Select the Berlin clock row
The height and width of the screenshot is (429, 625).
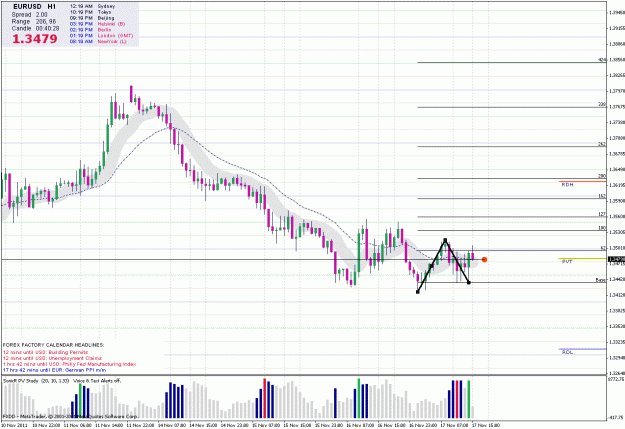point(90,30)
